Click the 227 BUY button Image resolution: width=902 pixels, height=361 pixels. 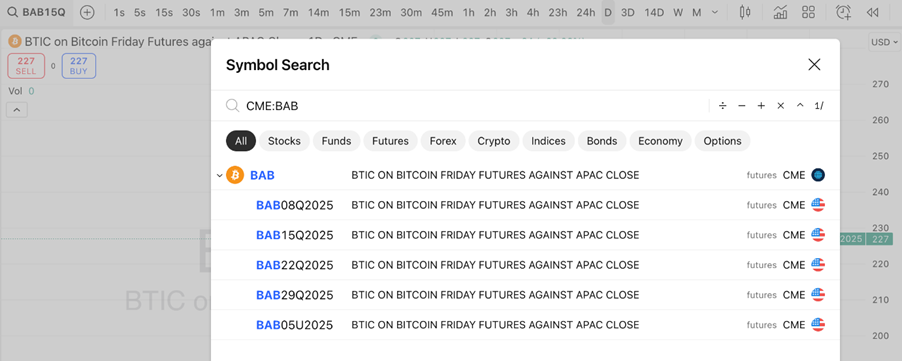click(x=79, y=66)
